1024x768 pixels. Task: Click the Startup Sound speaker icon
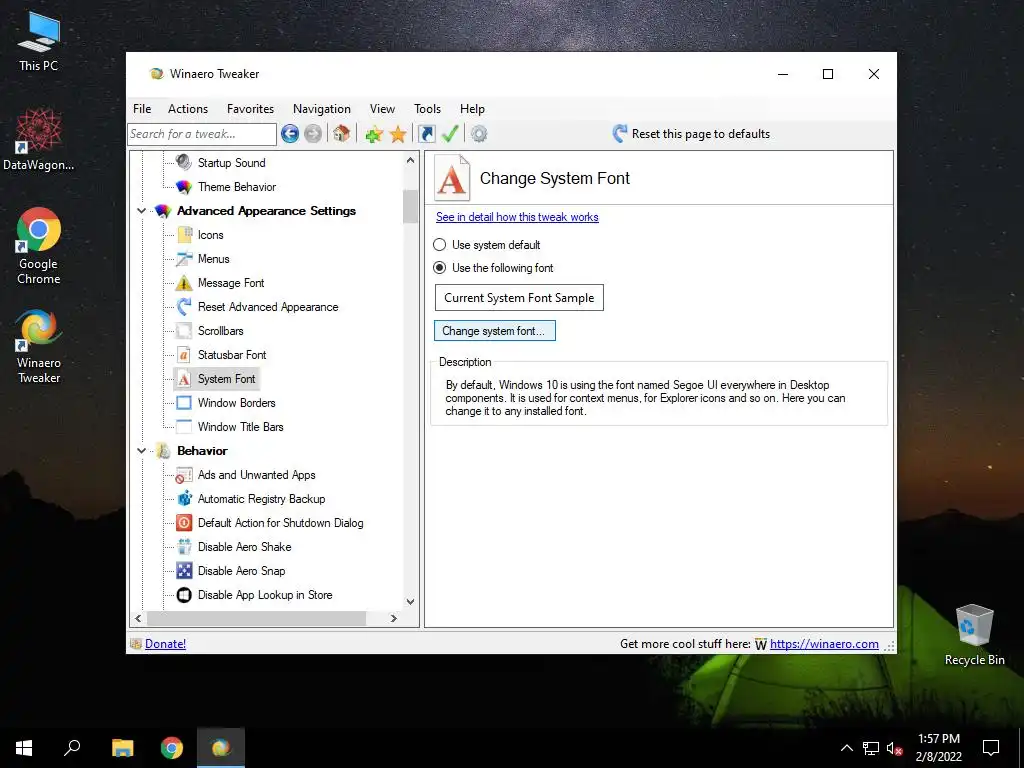(184, 162)
